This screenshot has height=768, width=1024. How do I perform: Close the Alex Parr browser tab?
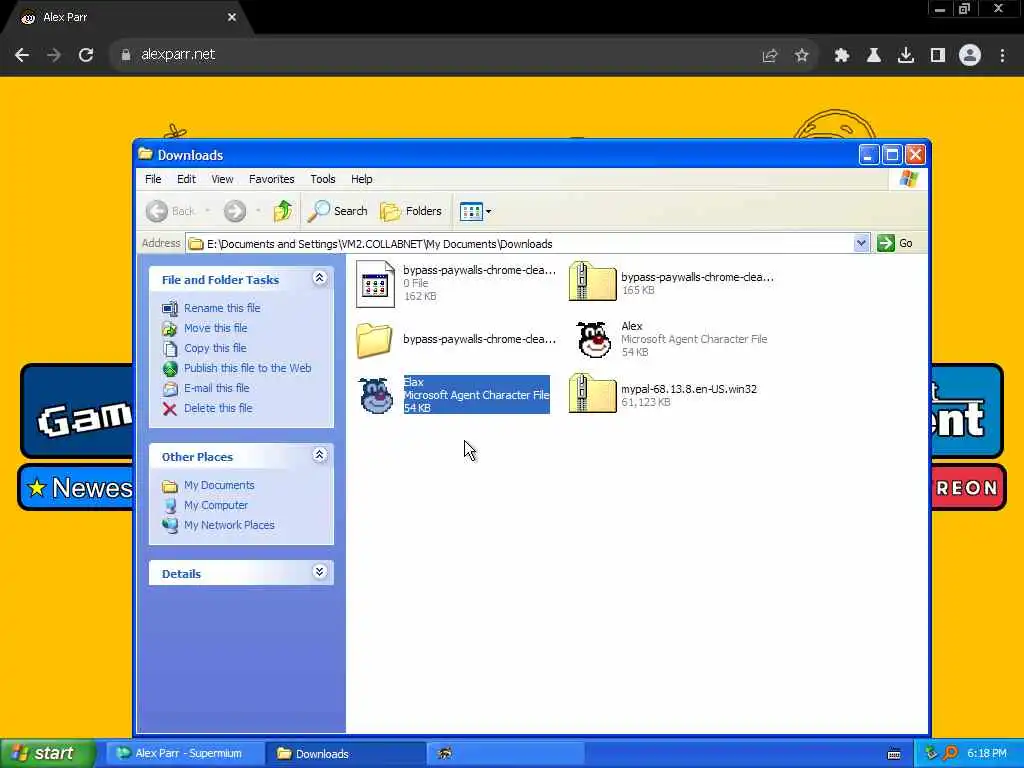[232, 18]
